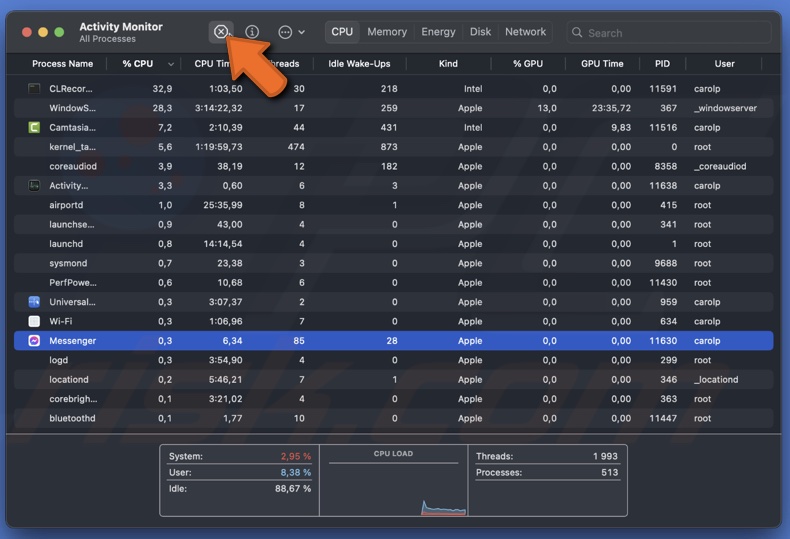Sort by Idle Wake-Ups column header
This screenshot has width=790, height=539.
tap(359, 64)
